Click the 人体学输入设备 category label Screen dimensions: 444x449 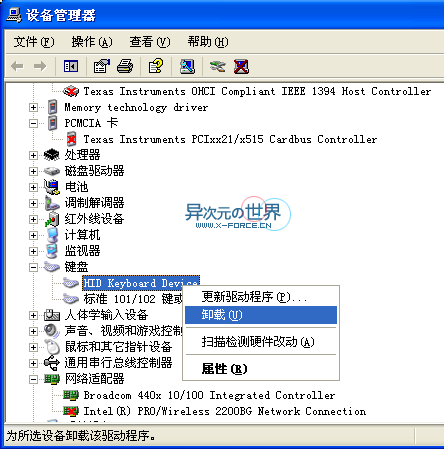click(x=106, y=315)
